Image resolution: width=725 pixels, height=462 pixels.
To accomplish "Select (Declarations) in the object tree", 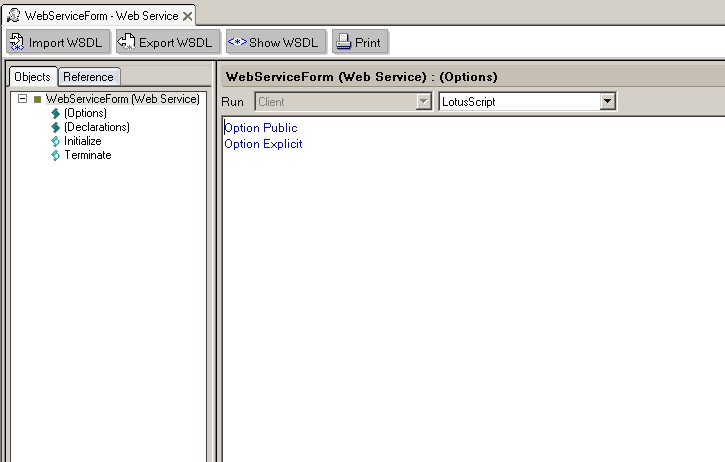I will (97, 127).
